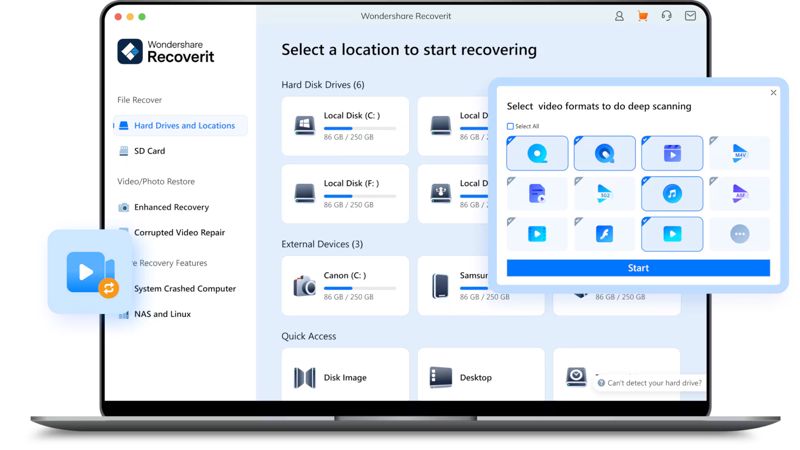Image resolution: width=800 pixels, height=450 pixels.
Task: Deselect the clapperboard video format tile
Action: (672, 153)
